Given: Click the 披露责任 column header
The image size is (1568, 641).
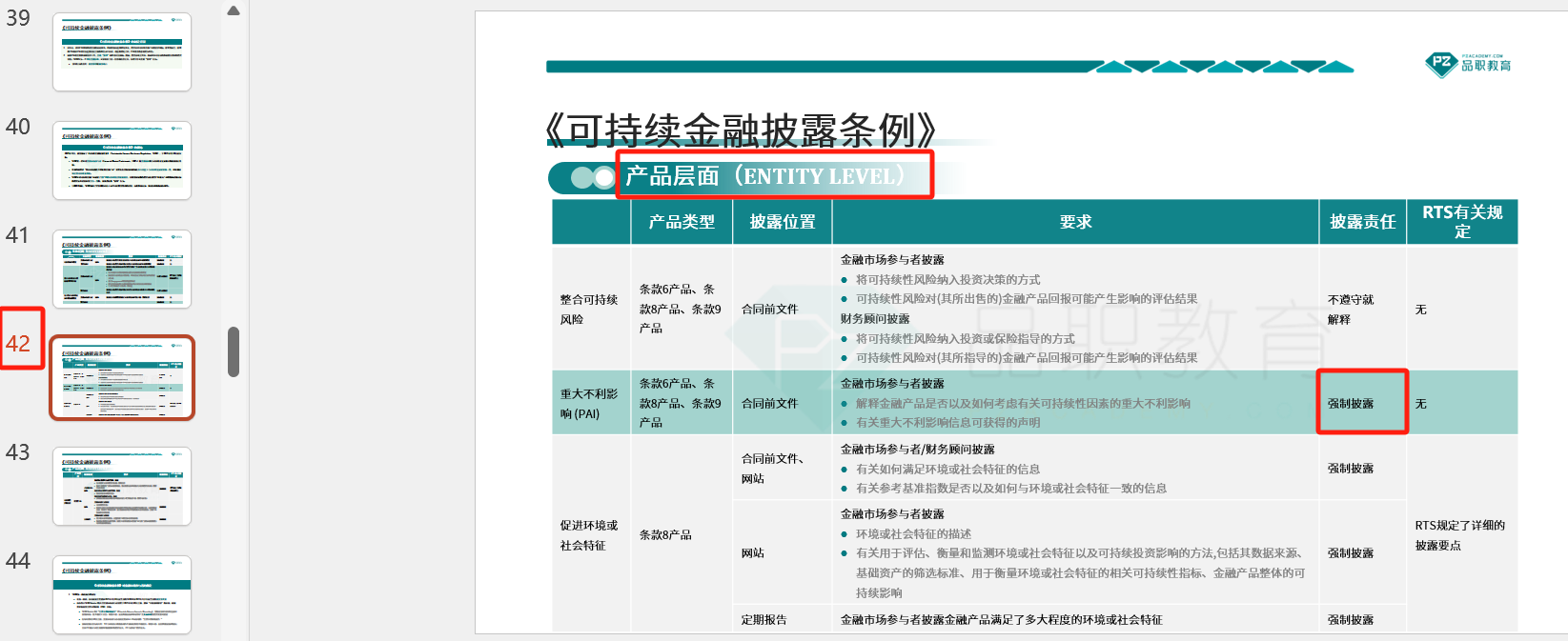Looking at the screenshot, I should 1363,222.
